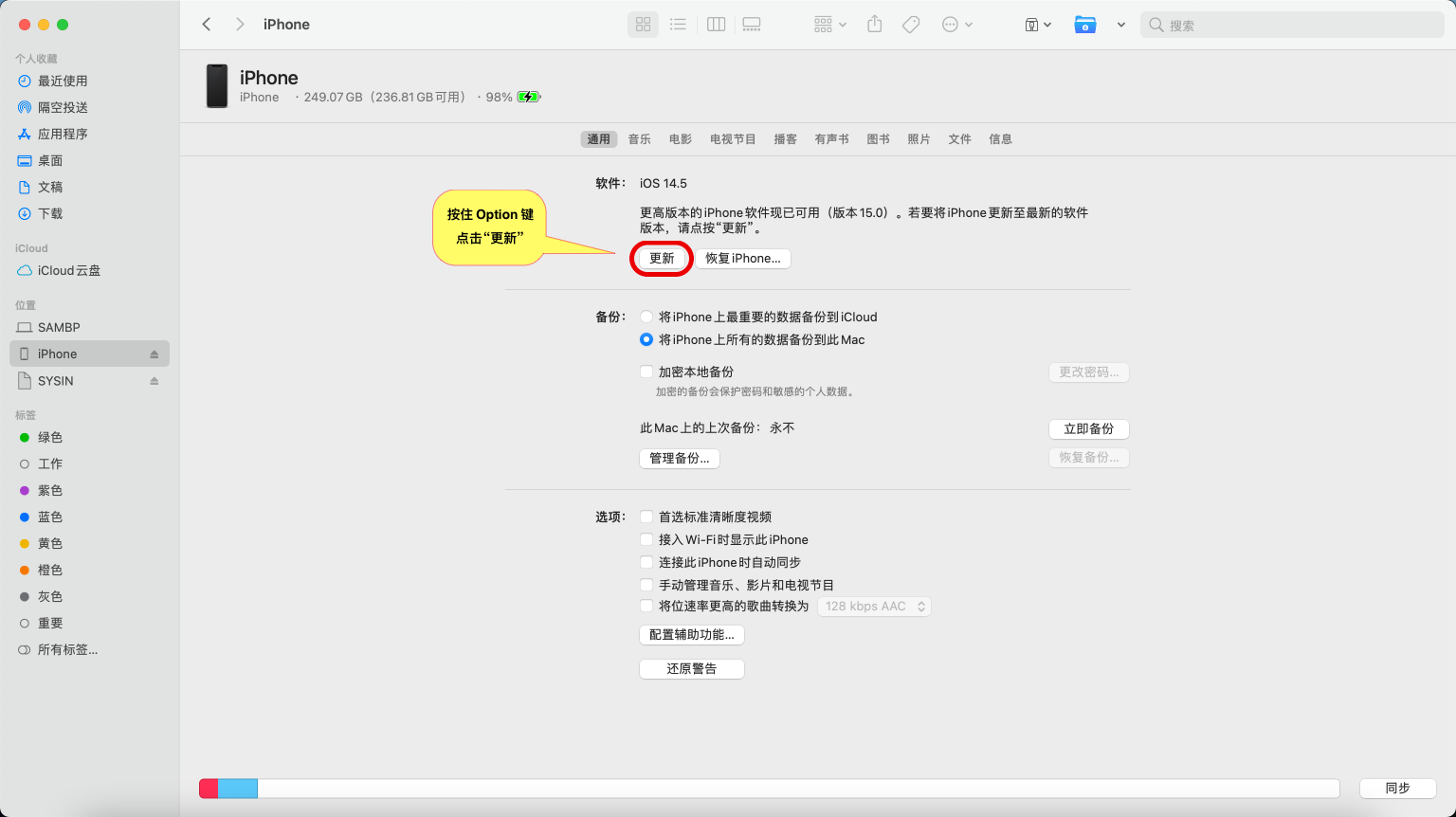Click the blue folder icon in toolbar
Viewport: 1456px width, 817px height.
[x=1085, y=25]
